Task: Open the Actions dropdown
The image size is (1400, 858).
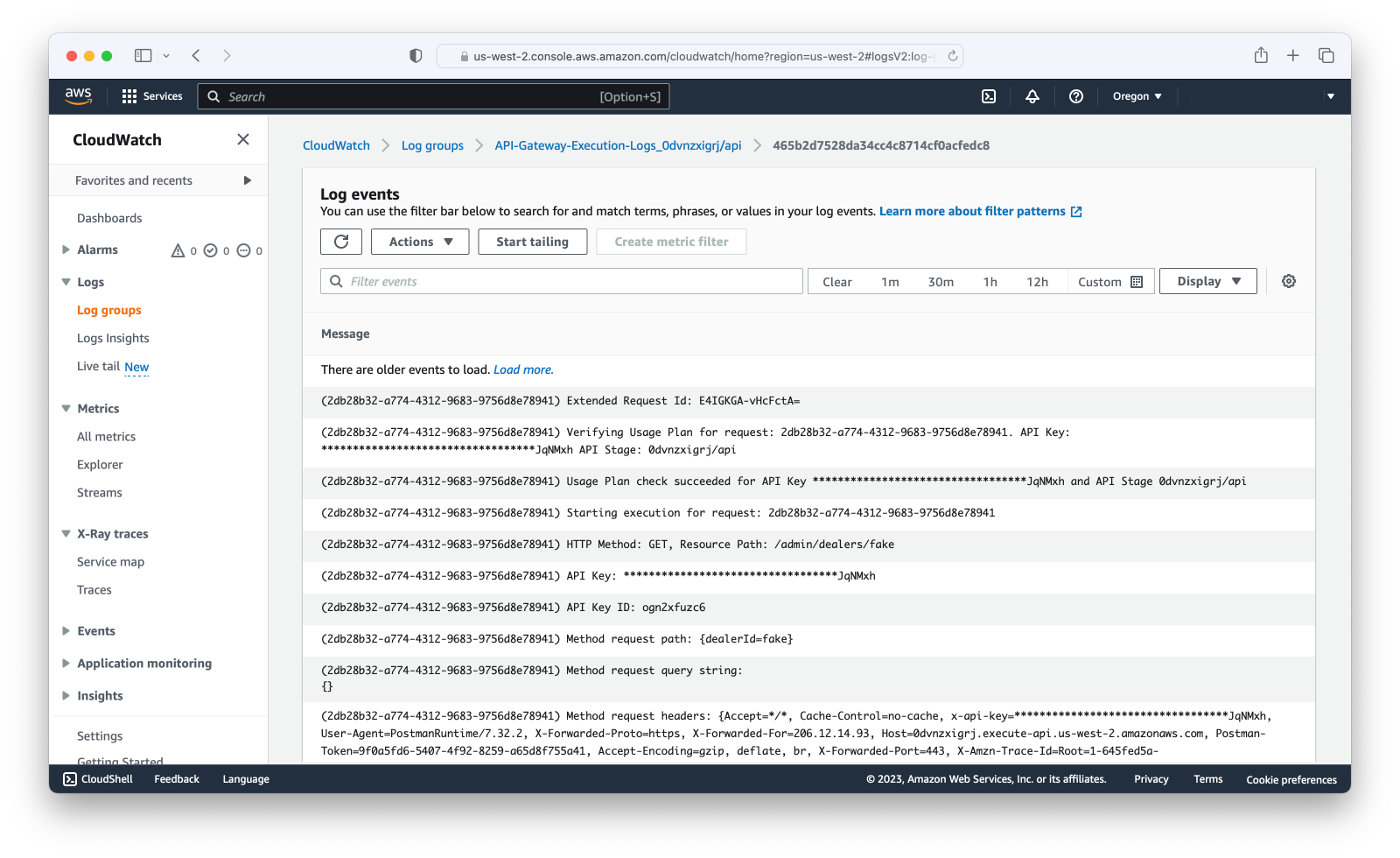Action: click(420, 242)
